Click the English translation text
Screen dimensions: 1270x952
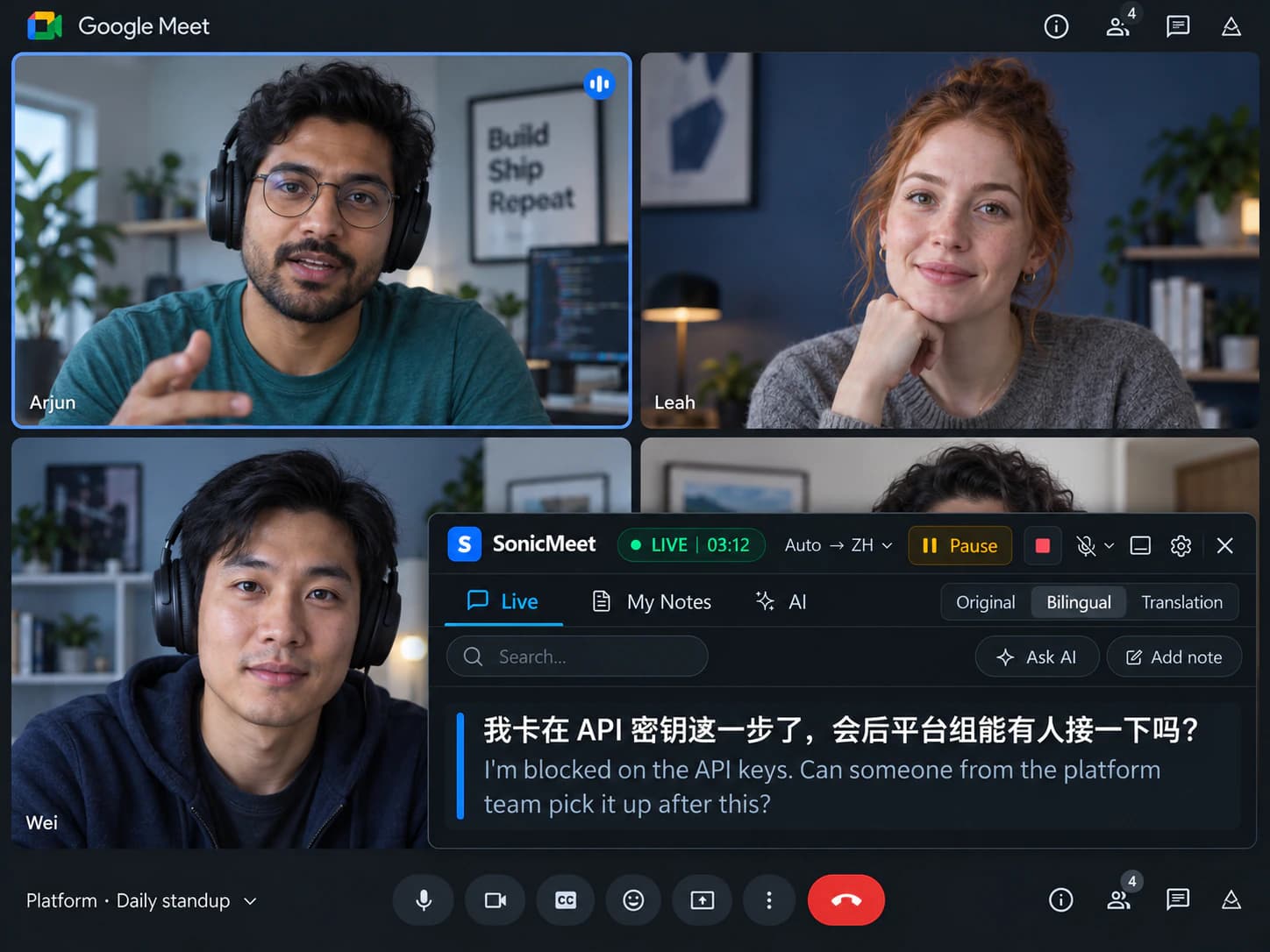pos(822,786)
